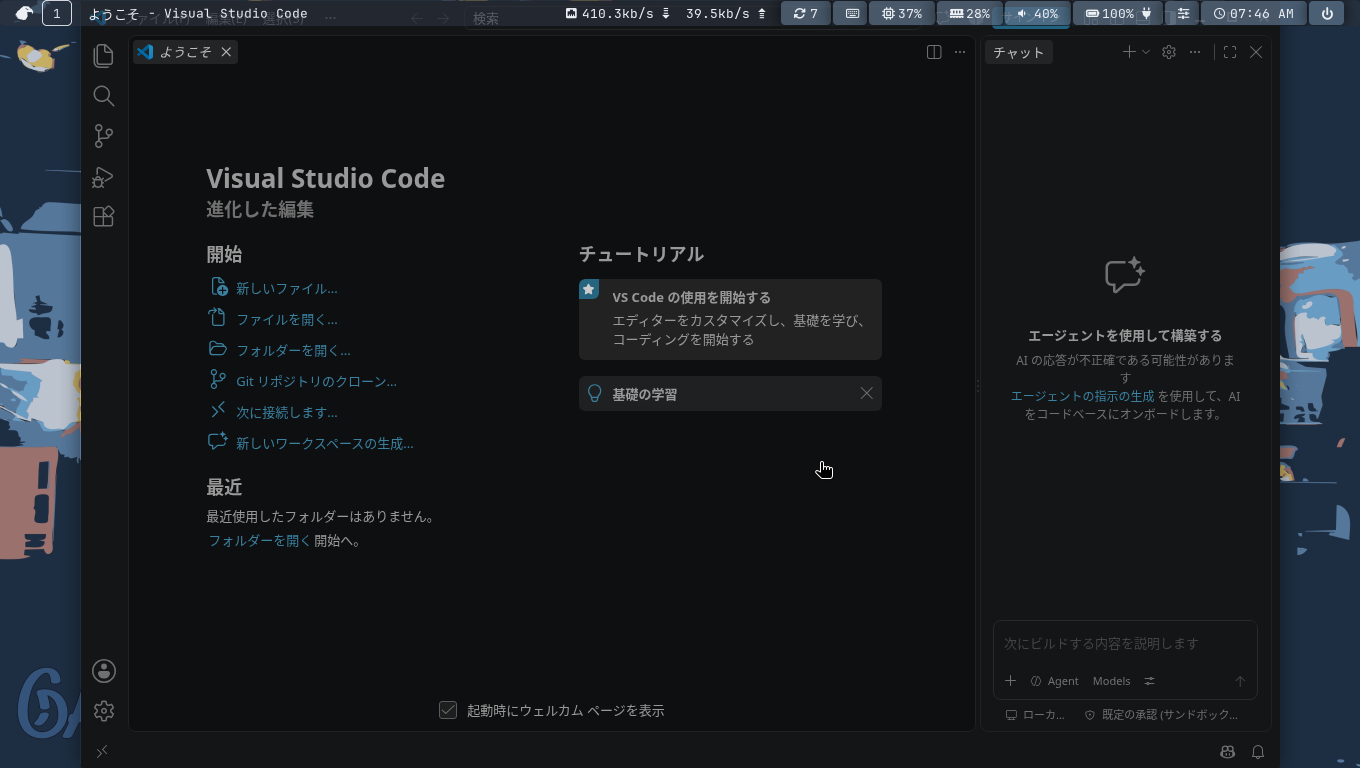Open the Models picker dropdown
Viewport: 1360px width, 768px height.
point(1111,681)
